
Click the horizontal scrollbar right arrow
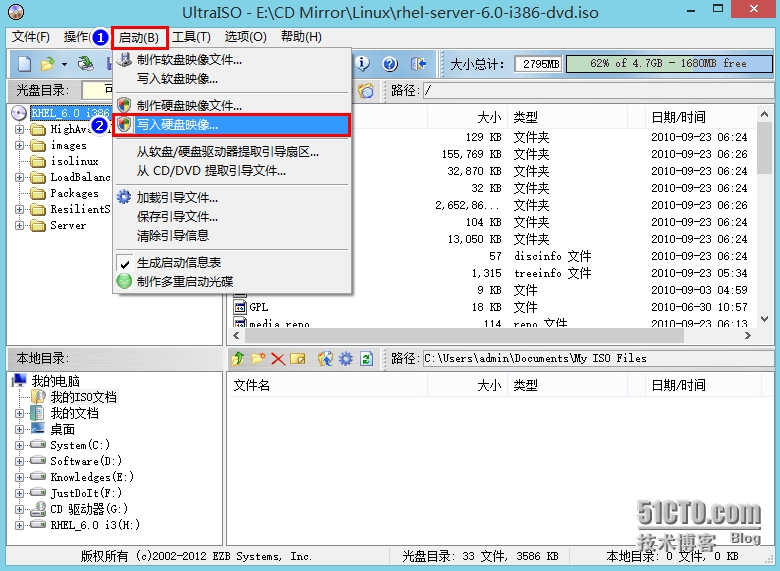(747, 336)
